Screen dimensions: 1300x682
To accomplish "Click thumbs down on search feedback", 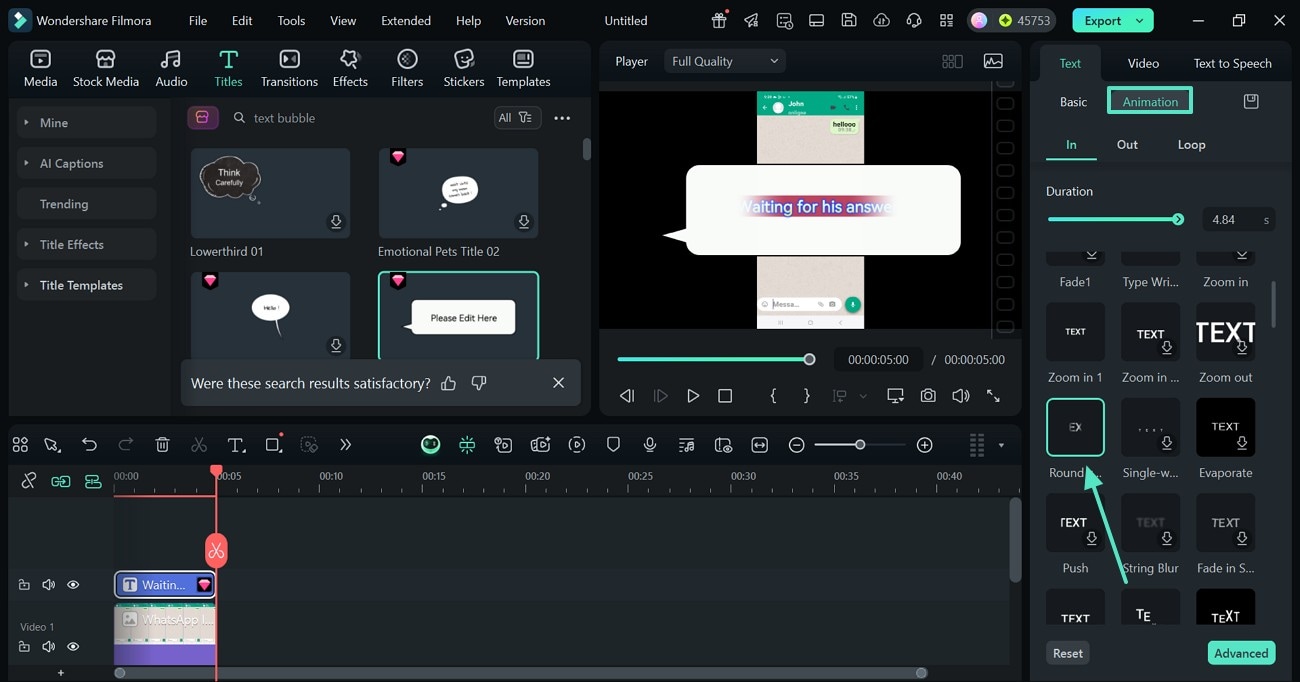I will [x=479, y=383].
